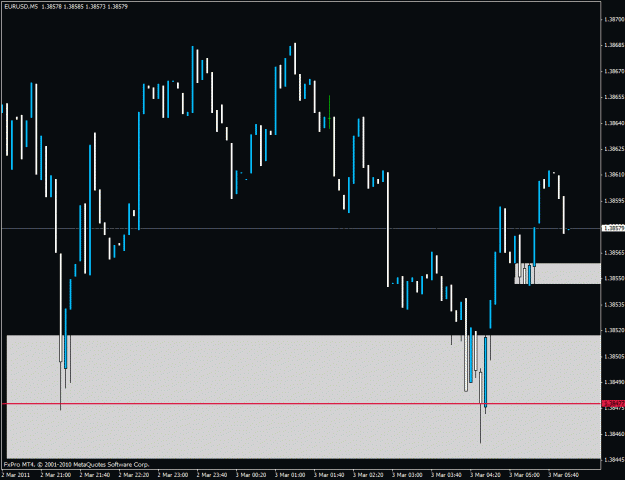Click the small grey rectangle near 1.38550
This screenshot has width=625, height=480.
(557, 273)
